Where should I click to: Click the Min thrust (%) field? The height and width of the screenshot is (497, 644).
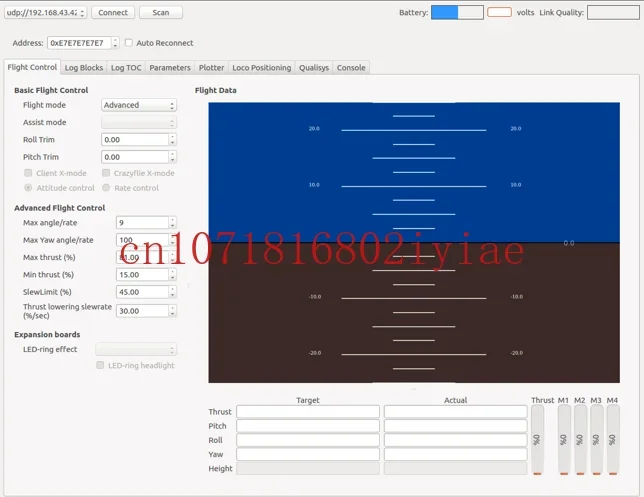pos(142,275)
